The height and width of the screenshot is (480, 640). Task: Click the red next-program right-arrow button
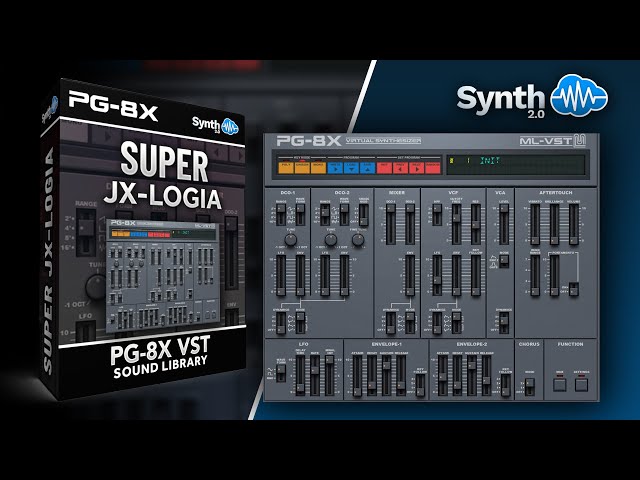point(417,167)
